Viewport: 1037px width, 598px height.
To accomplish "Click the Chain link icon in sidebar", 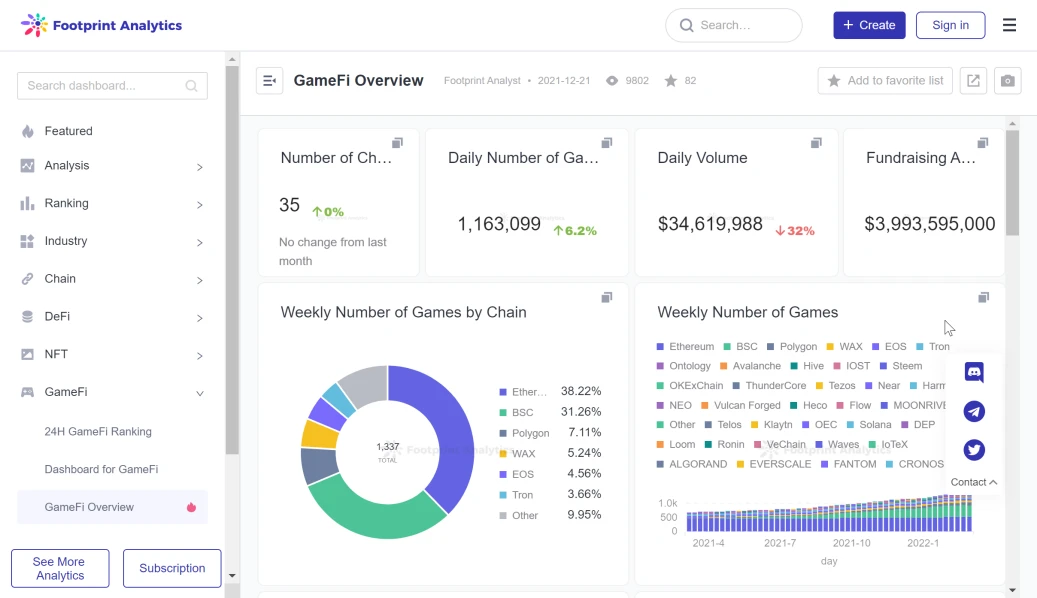I will 27,278.
